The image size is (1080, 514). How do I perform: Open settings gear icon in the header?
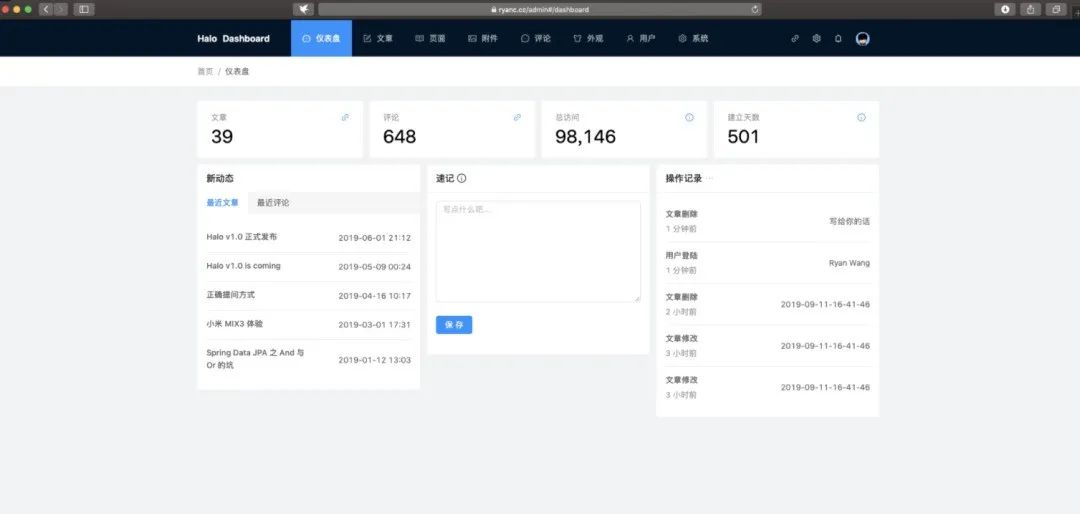[816, 39]
